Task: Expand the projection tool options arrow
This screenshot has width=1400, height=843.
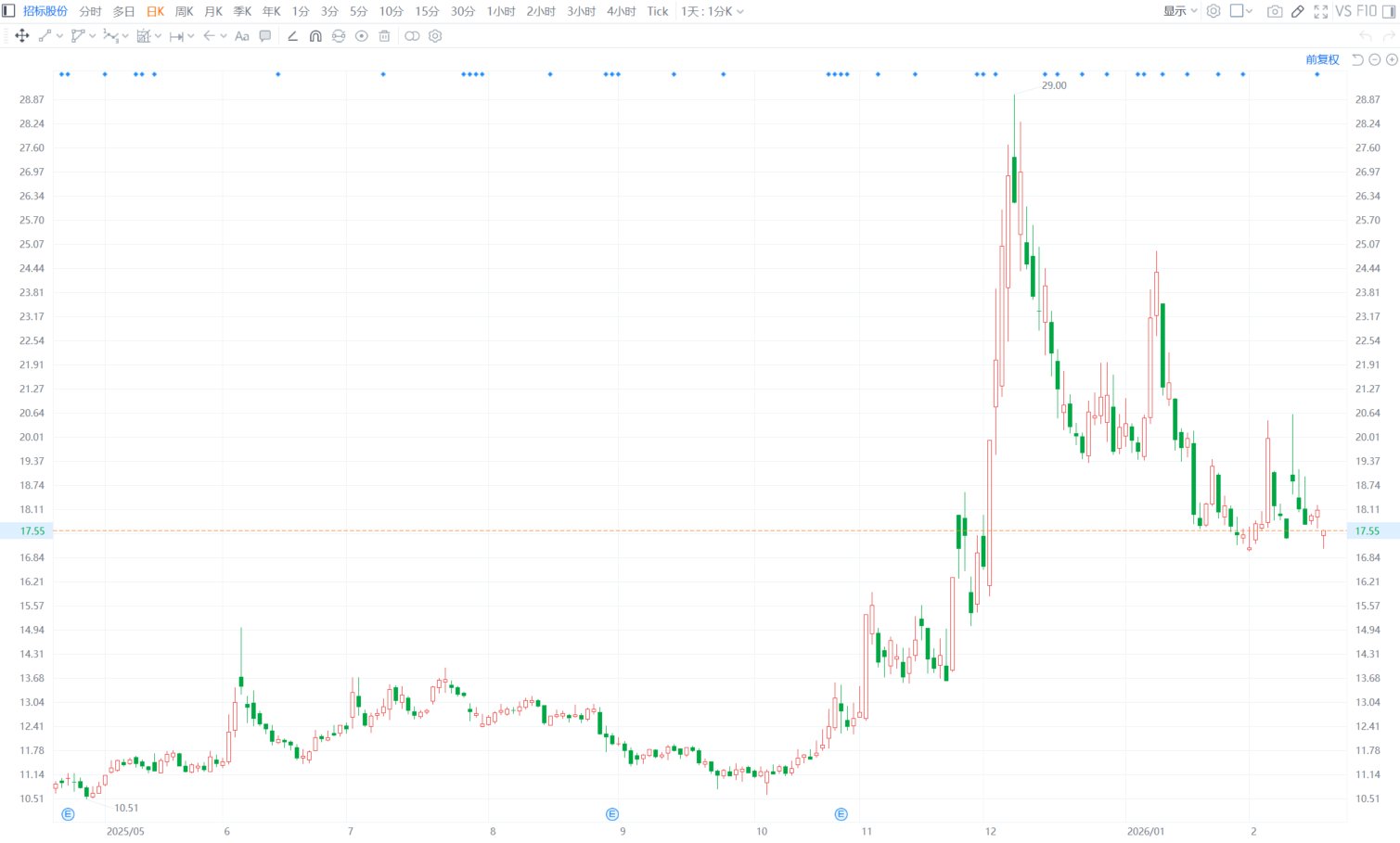Action: click(x=159, y=36)
